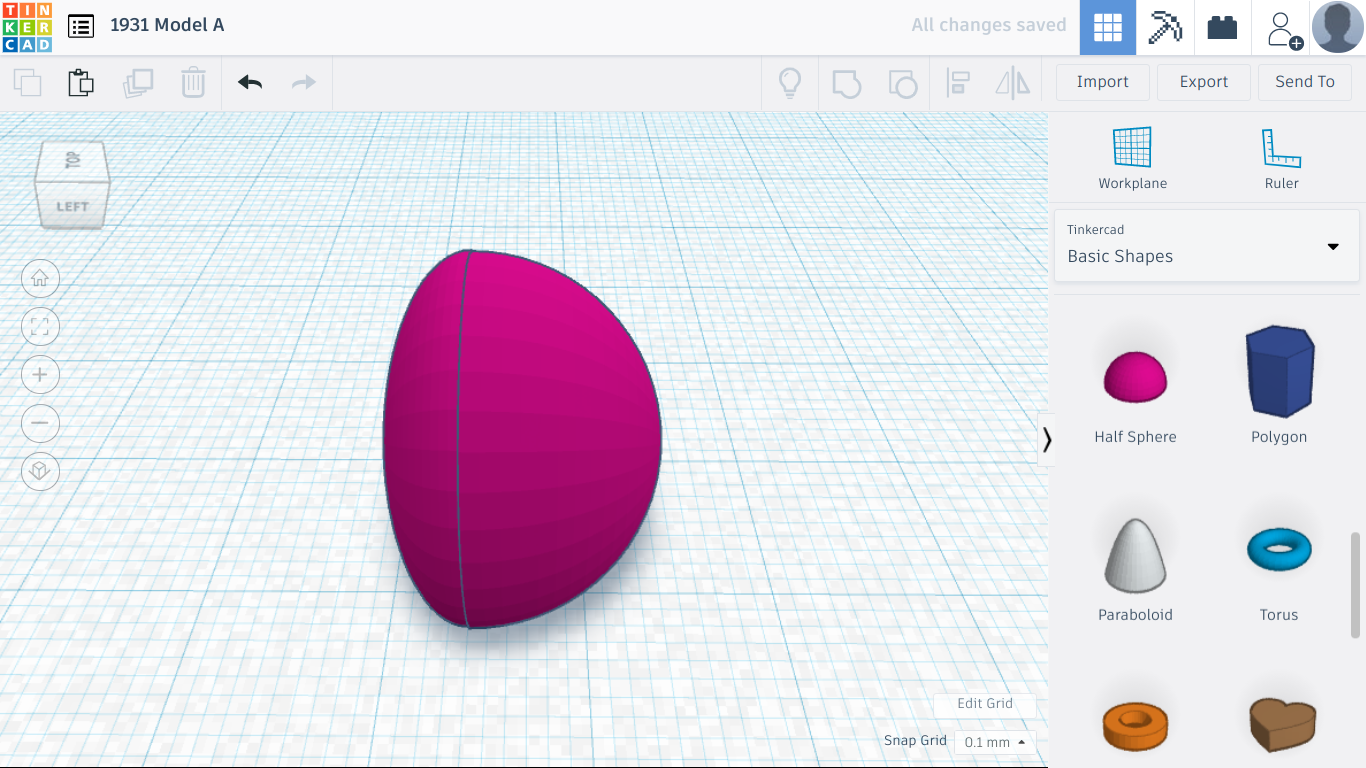Undo the last action
Viewport: 1366px width, 768px height.
(x=249, y=82)
